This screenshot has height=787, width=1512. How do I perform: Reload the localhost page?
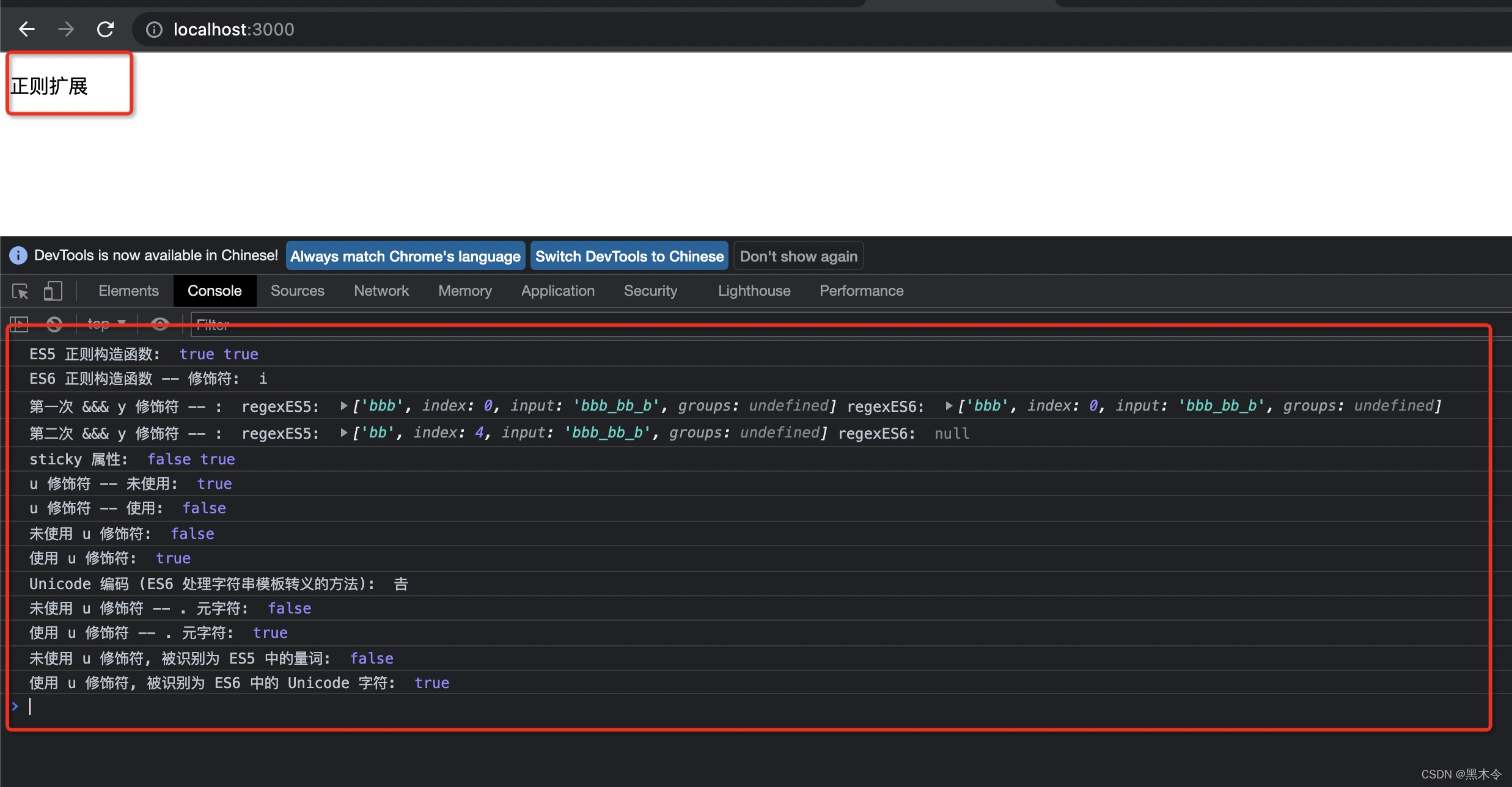click(105, 29)
